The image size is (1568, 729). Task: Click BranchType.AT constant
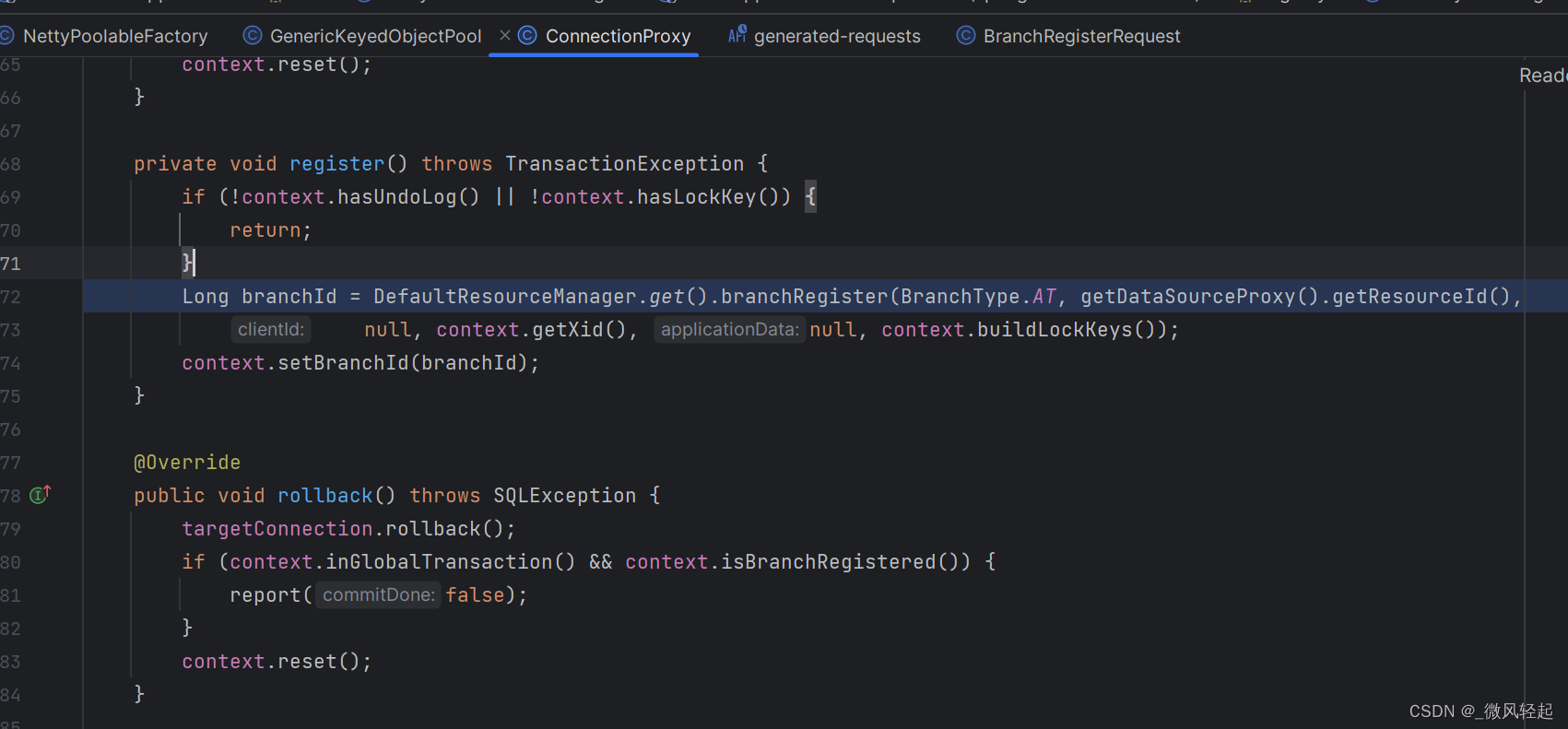tap(979, 297)
